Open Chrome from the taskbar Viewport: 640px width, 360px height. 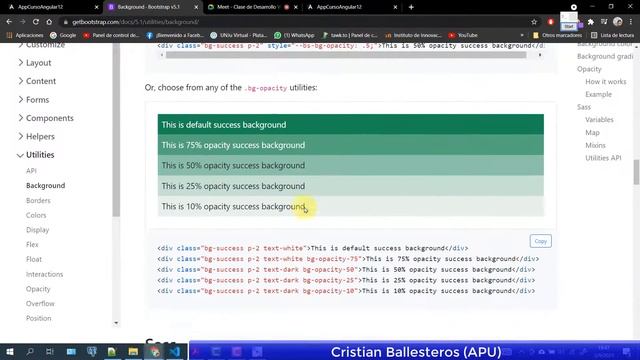(154, 351)
